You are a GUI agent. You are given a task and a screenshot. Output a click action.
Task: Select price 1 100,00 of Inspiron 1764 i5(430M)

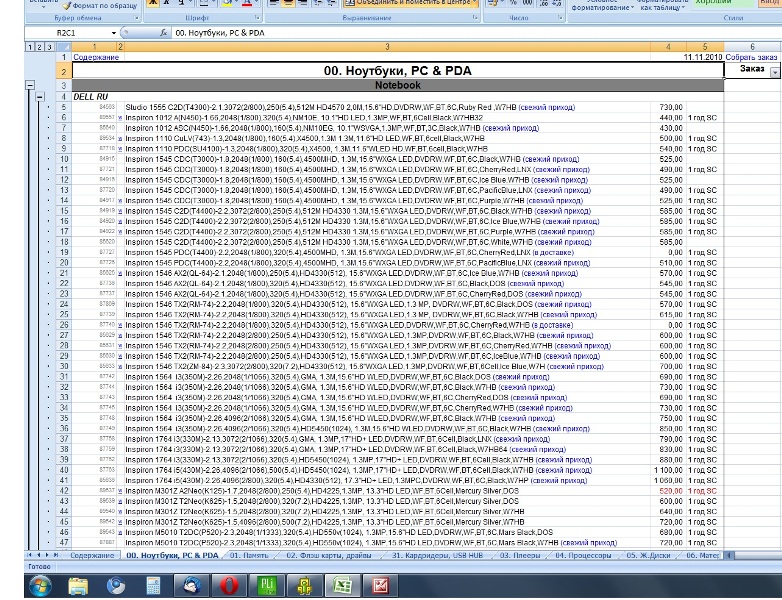668,470
